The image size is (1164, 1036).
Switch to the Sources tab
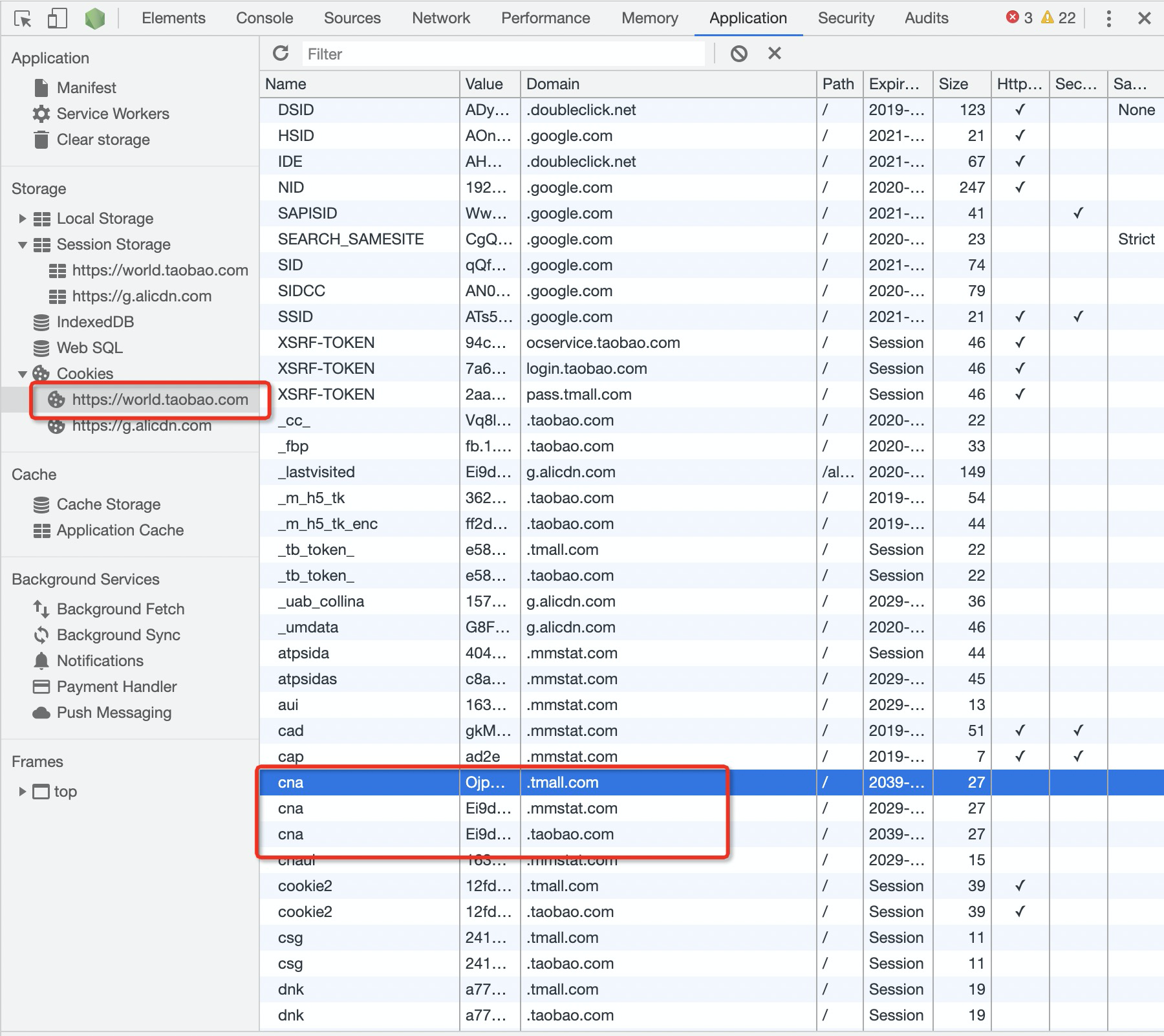click(352, 18)
